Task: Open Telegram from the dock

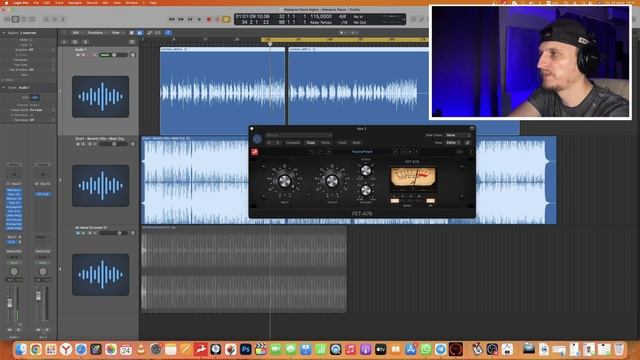Action: click(440, 349)
